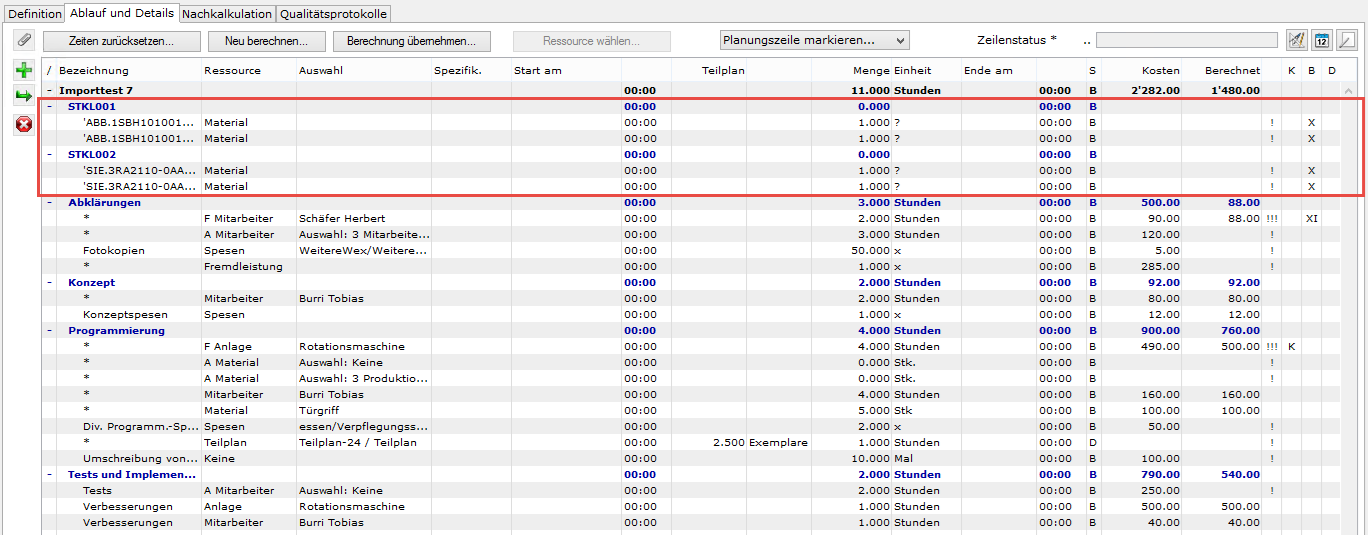Delete row using the red X icon

(24, 124)
